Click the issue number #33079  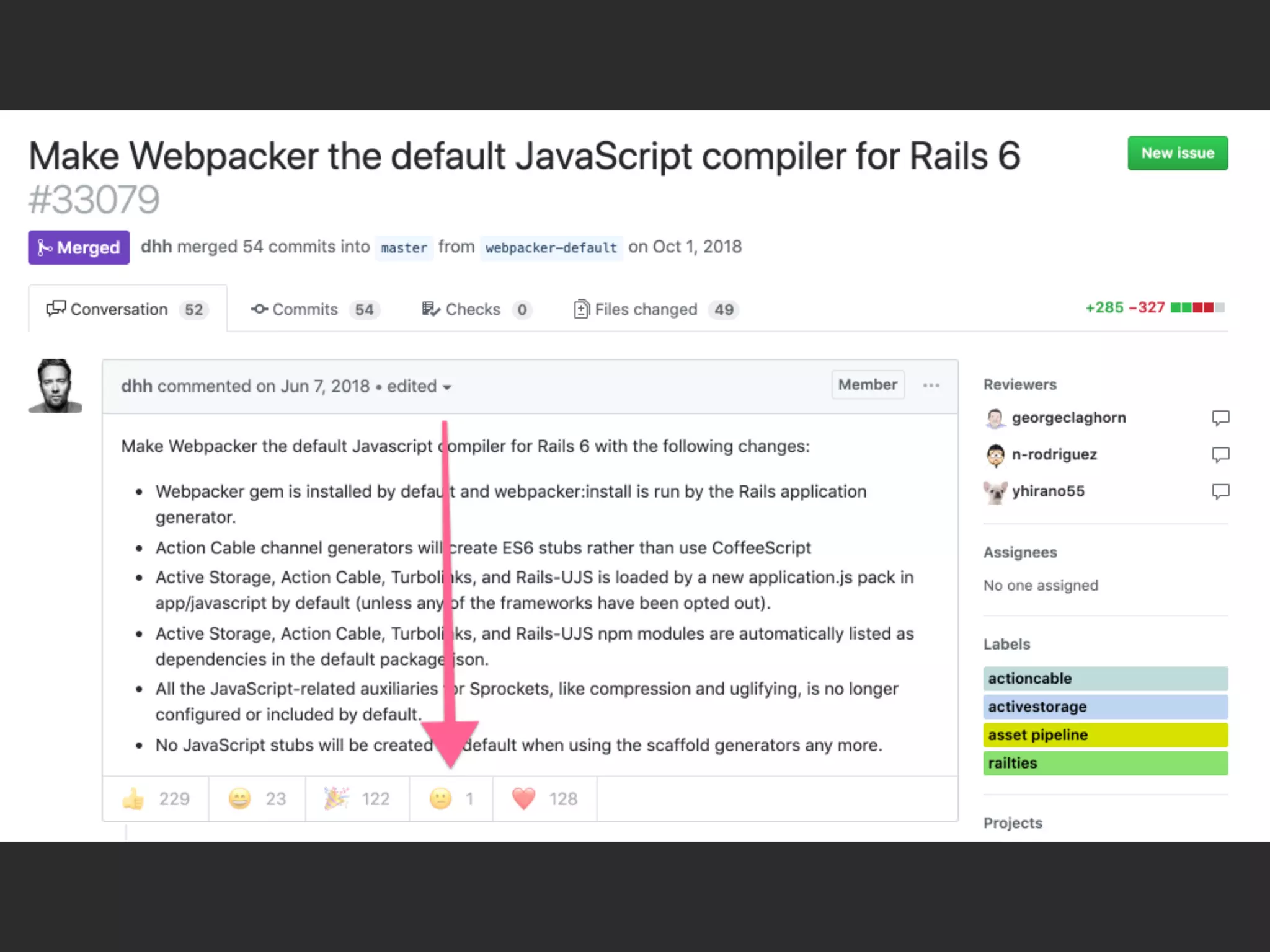click(94, 200)
